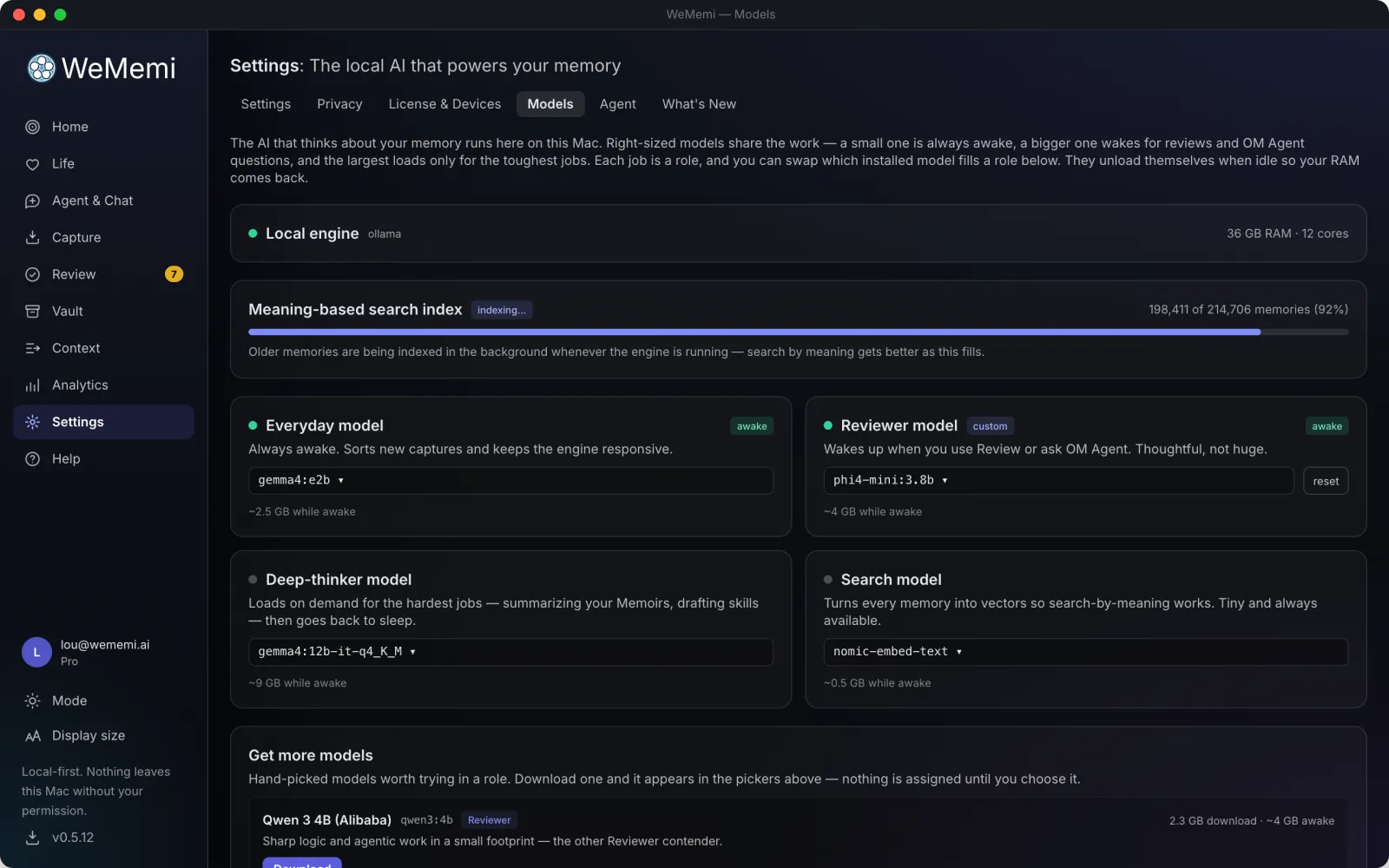Image resolution: width=1389 pixels, height=868 pixels.
Task: Click the Review badge showing 7
Action: click(174, 274)
